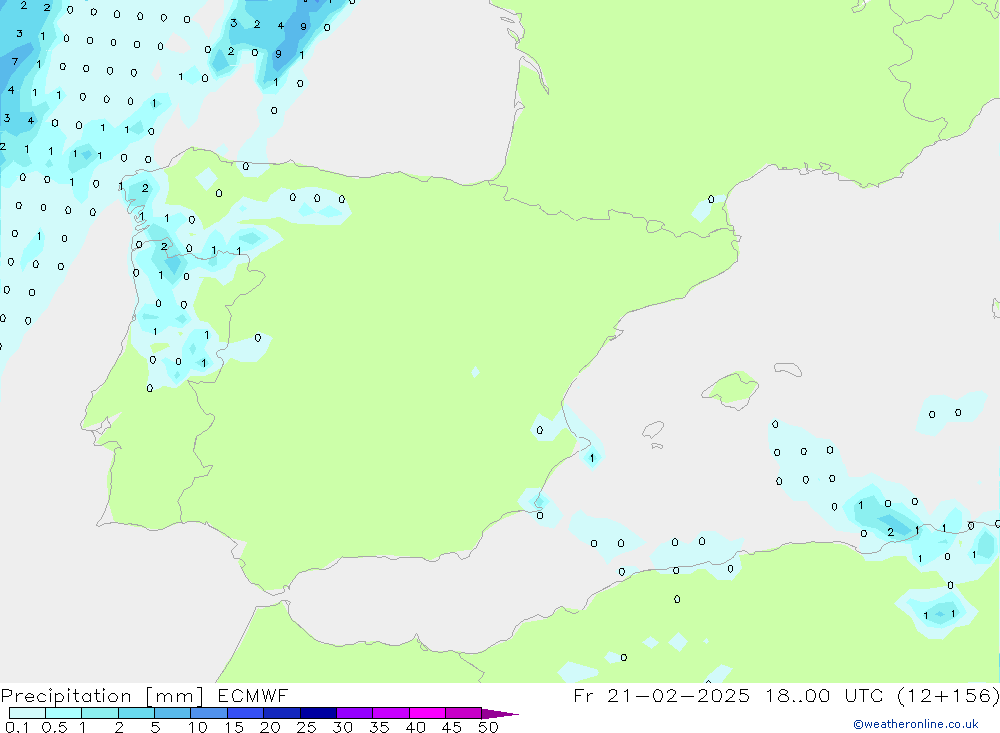Click the 0.5–1 mm legend color box
1000x733 pixels.
click(64, 713)
